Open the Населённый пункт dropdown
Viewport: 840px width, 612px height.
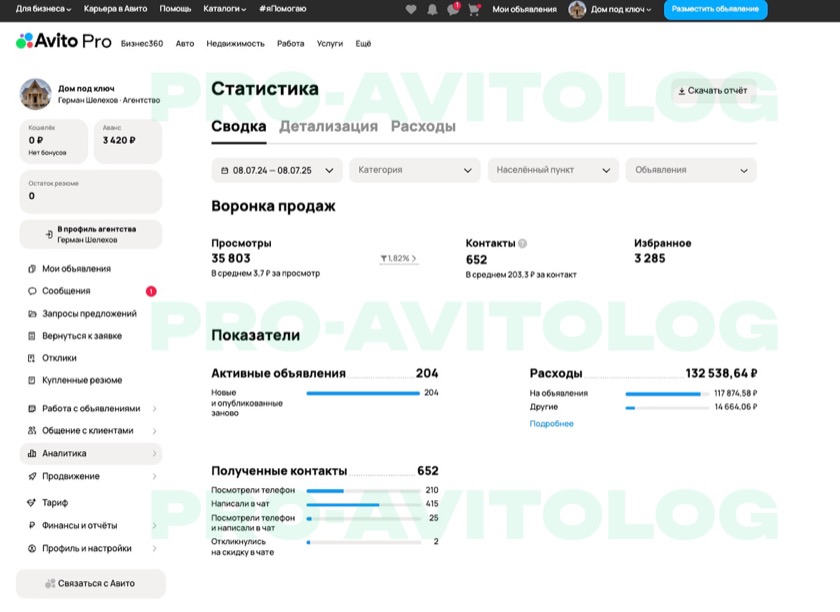(553, 170)
